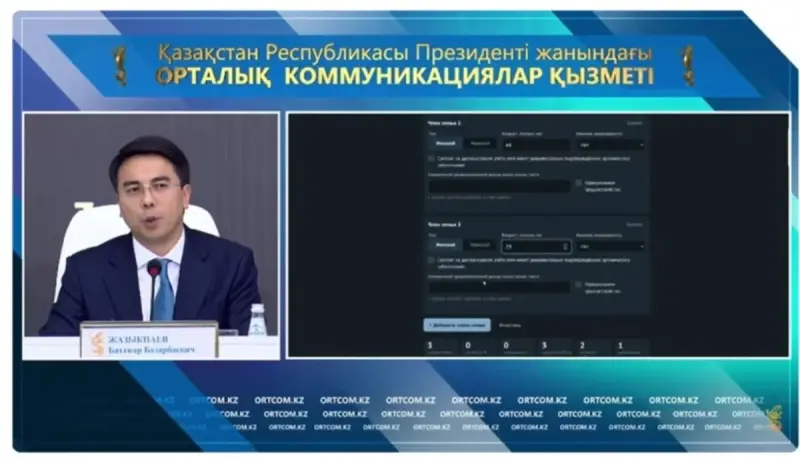The width and height of the screenshot is (800, 459).
Task: Check officially employed box for family member 2
Action: pos(579,183)
